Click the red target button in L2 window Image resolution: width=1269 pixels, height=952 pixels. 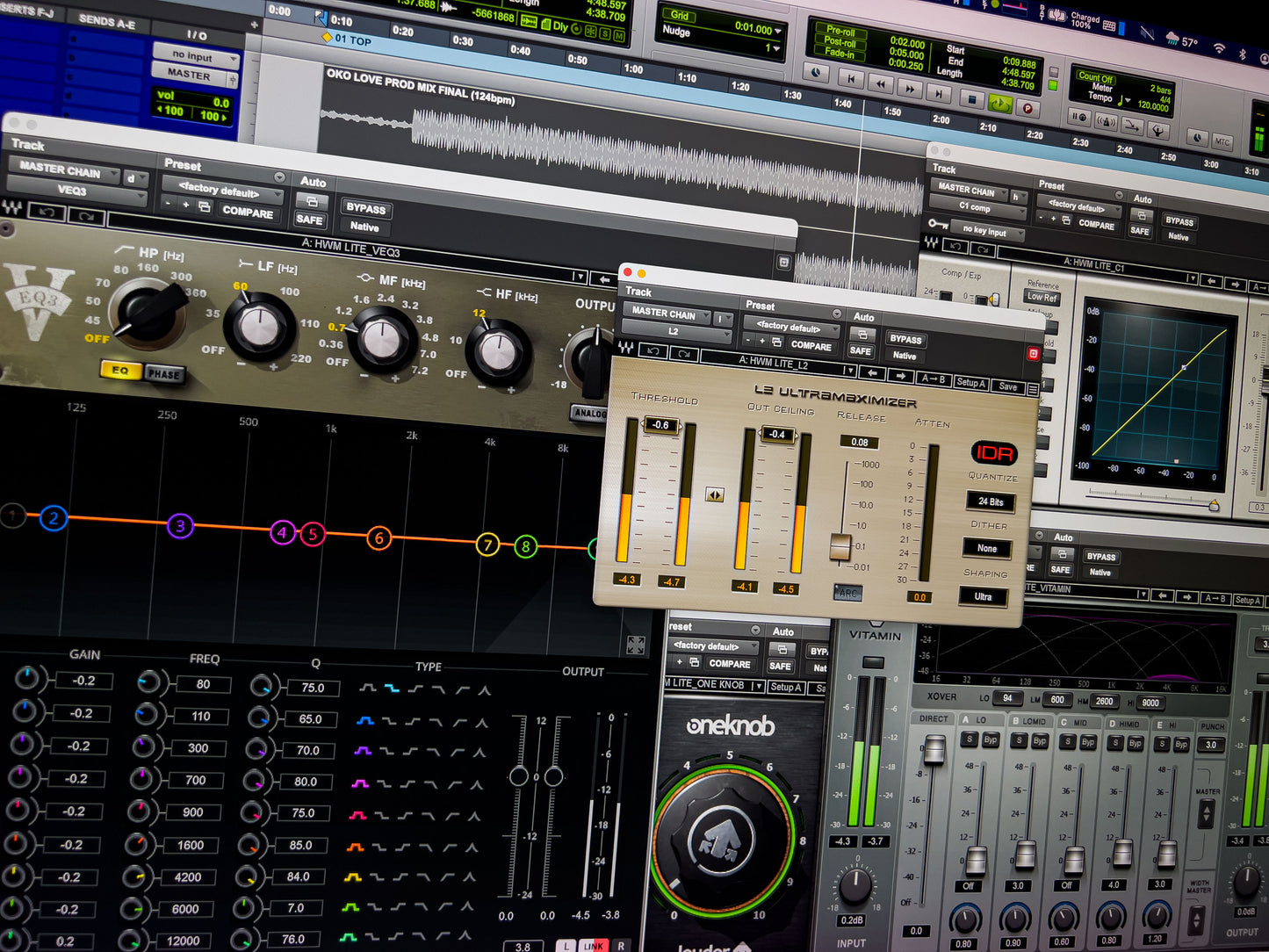tap(1033, 354)
